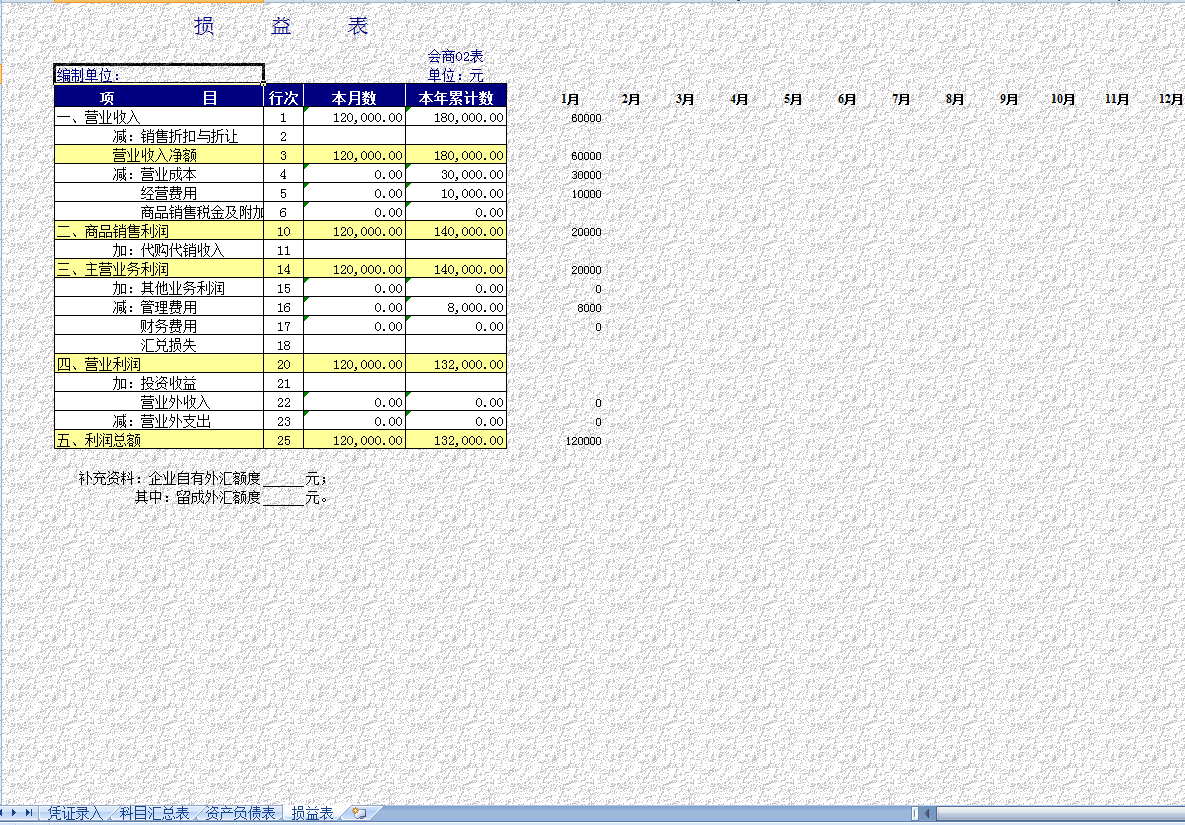The height and width of the screenshot is (825, 1185).
Task: Select the 行次 header cell
Action: (283, 97)
